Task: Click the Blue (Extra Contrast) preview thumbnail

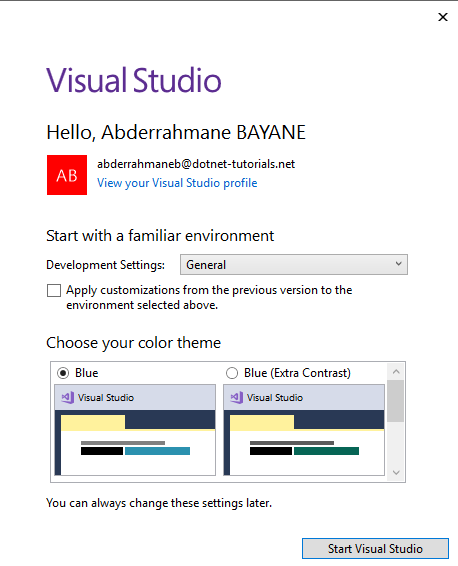Action: pyautogui.click(x=304, y=430)
